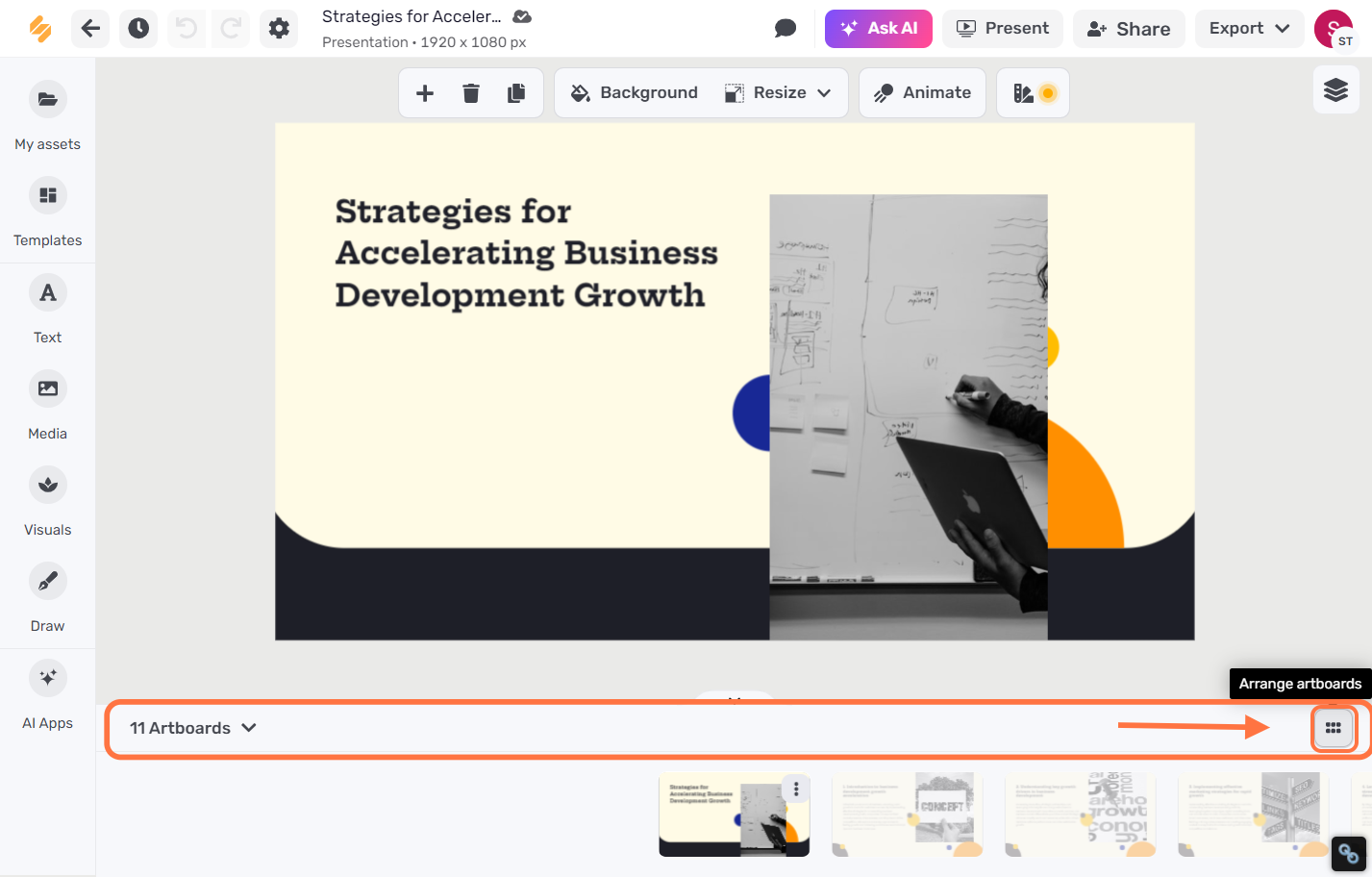Collapse the artboards panel via chevron handle

tap(735, 697)
